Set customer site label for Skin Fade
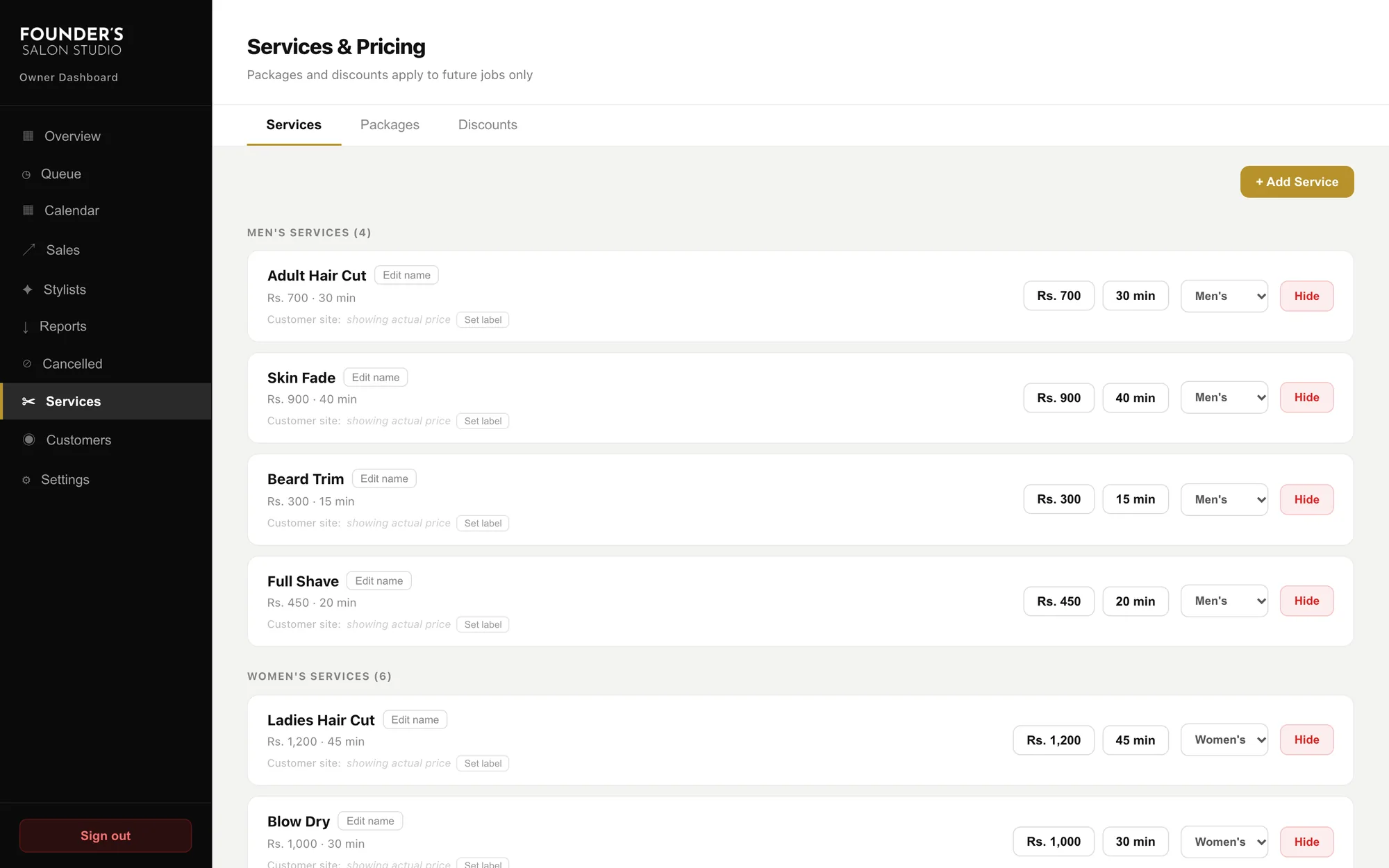This screenshot has height=868, width=1389. click(x=483, y=421)
